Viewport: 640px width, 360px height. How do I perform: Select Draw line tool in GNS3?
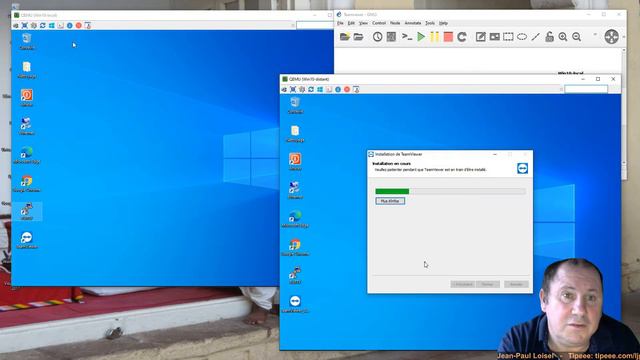coord(536,37)
